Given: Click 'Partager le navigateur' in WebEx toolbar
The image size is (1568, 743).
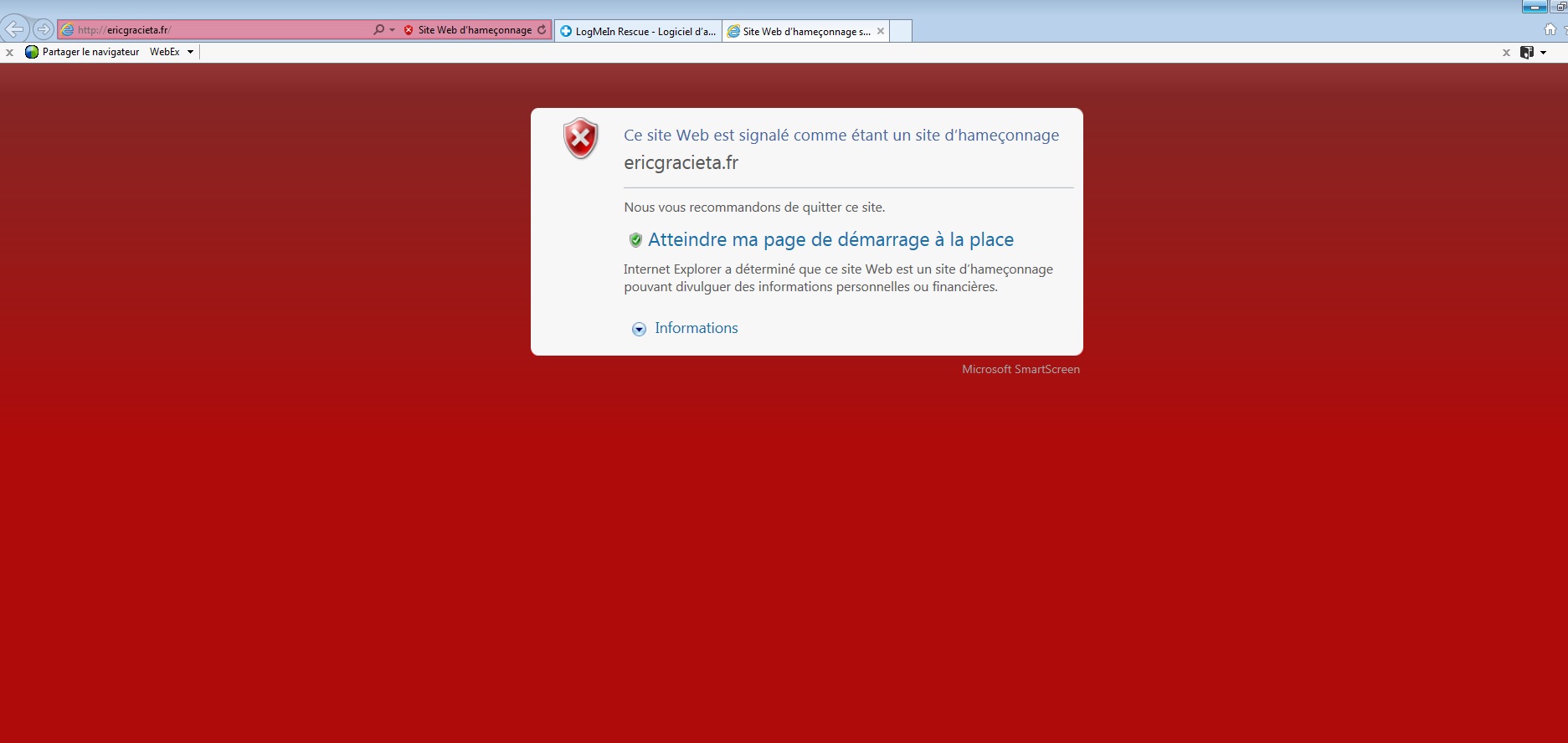Looking at the screenshot, I should pos(90,52).
